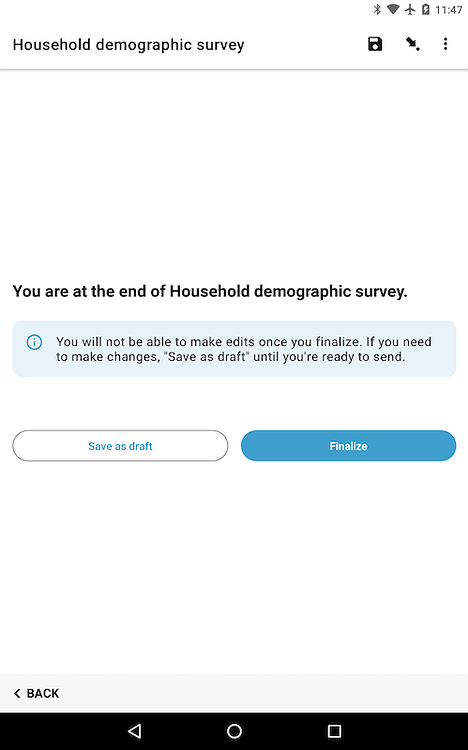
Task: Tap the info circle icon in the notice
Action: click(x=34, y=342)
